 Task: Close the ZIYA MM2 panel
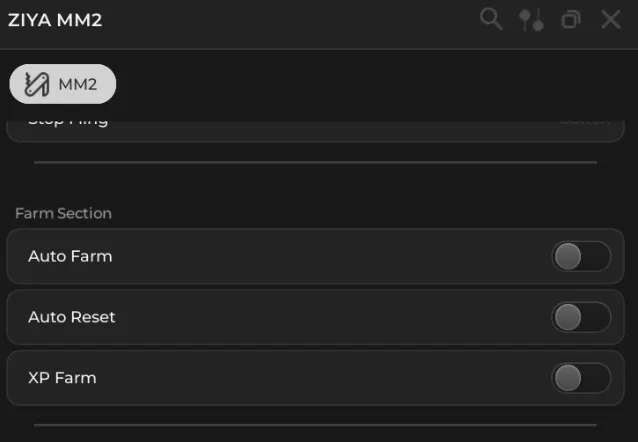pyautogui.click(x=610, y=19)
